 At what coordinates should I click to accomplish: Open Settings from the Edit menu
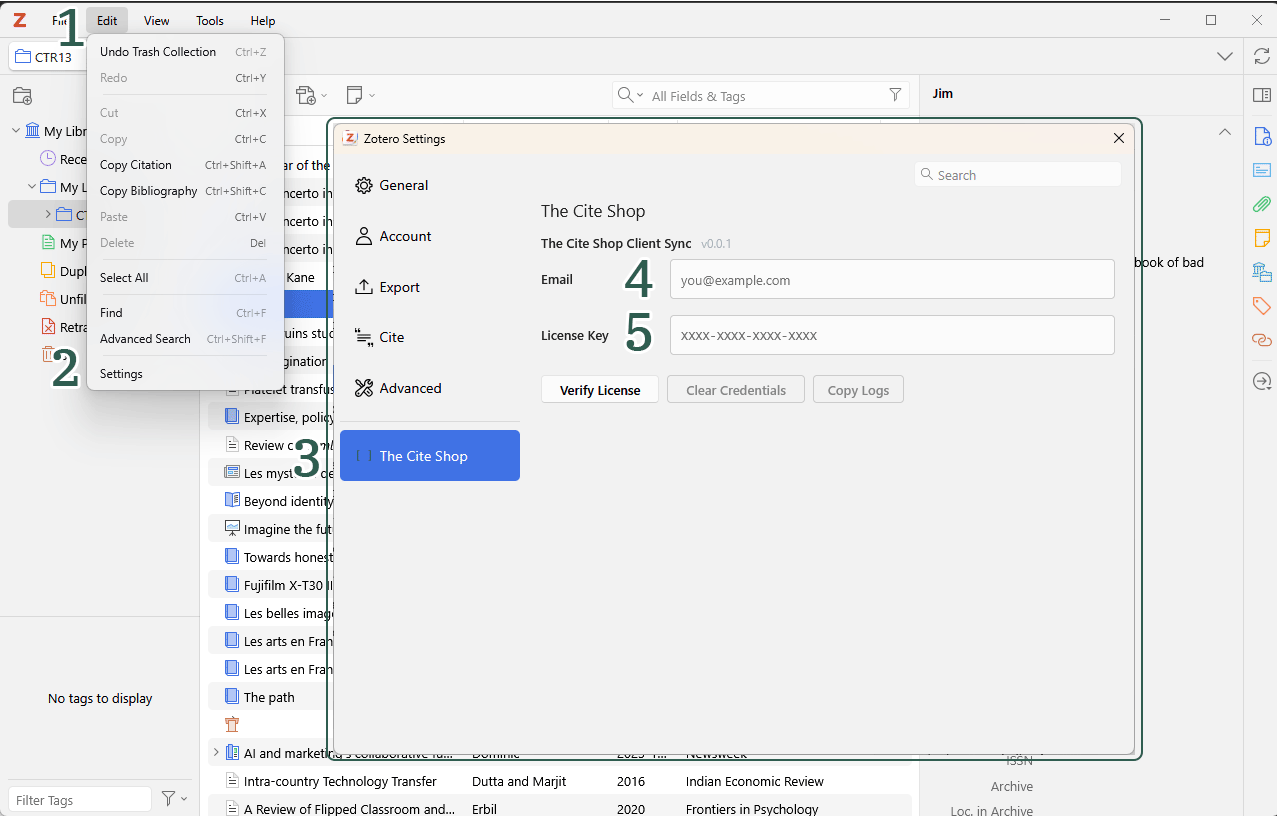[x=185, y=374]
